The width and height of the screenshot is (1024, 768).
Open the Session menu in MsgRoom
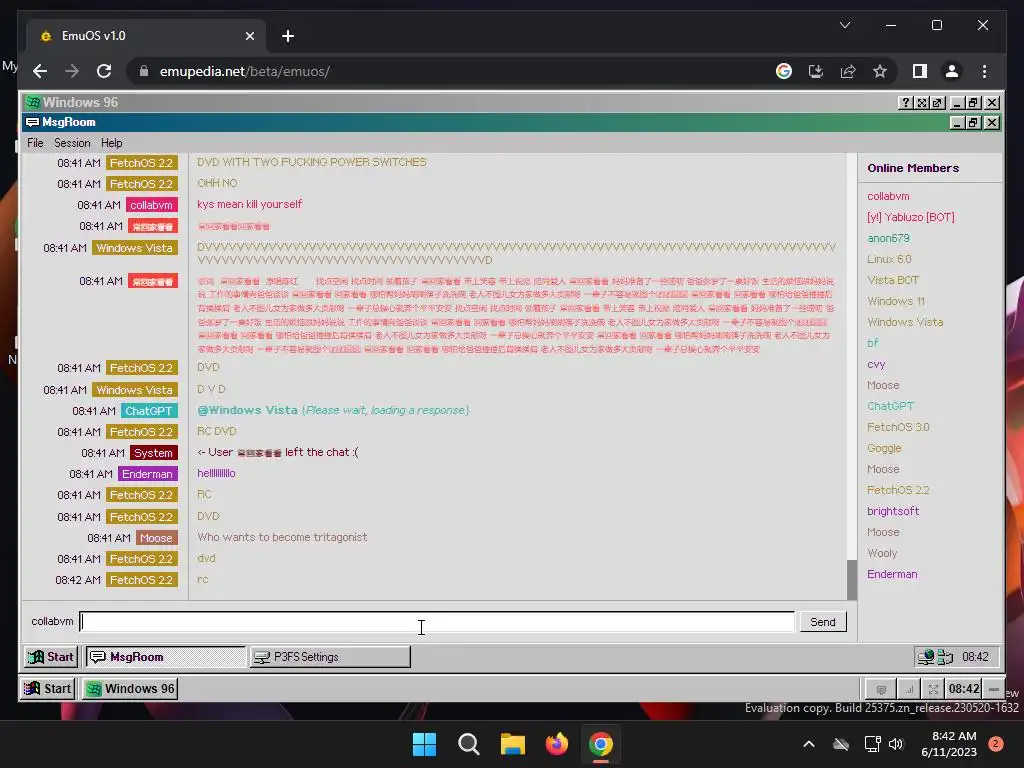coord(72,143)
